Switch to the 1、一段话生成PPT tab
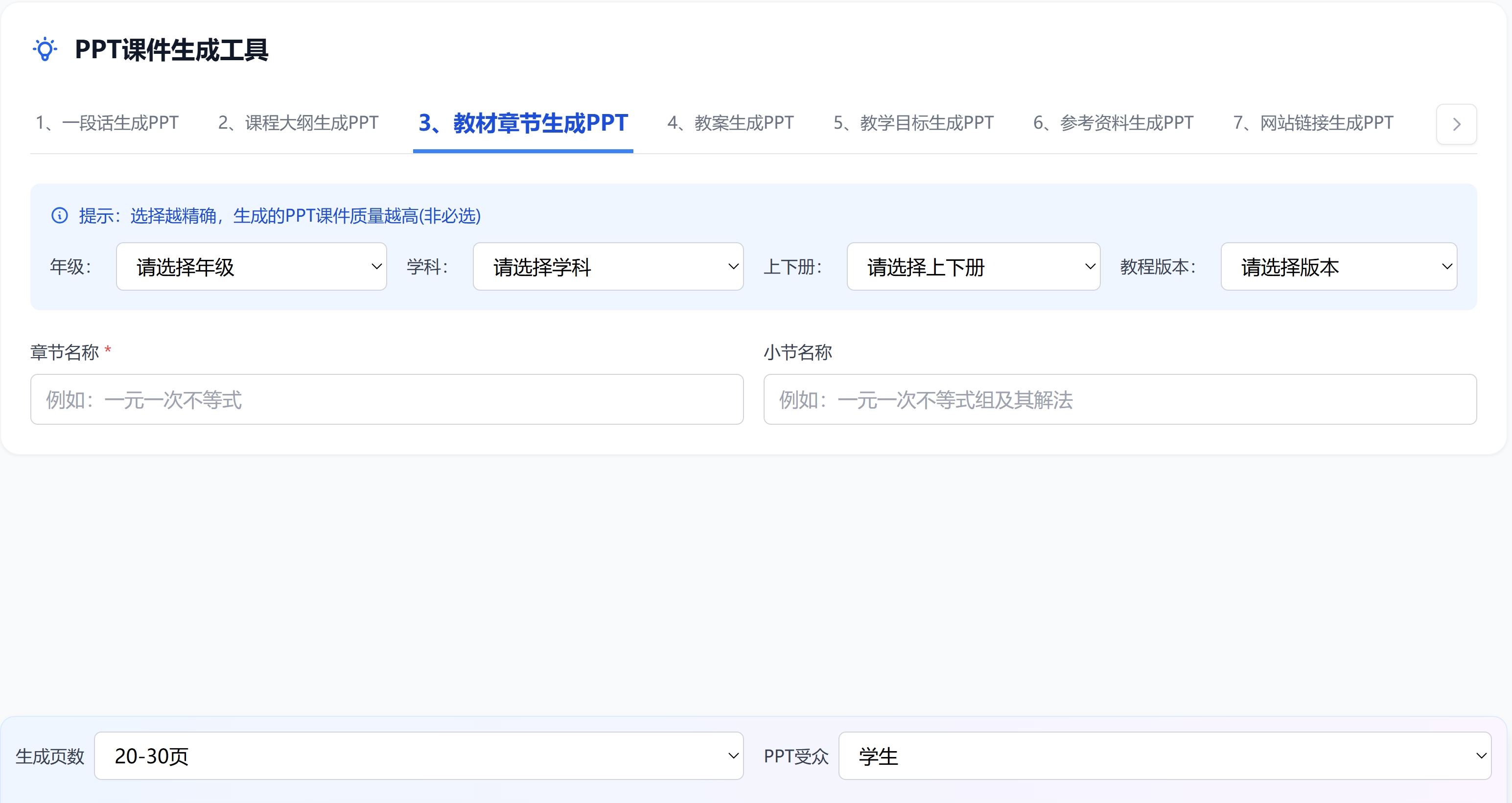1512x803 pixels. [x=107, y=123]
